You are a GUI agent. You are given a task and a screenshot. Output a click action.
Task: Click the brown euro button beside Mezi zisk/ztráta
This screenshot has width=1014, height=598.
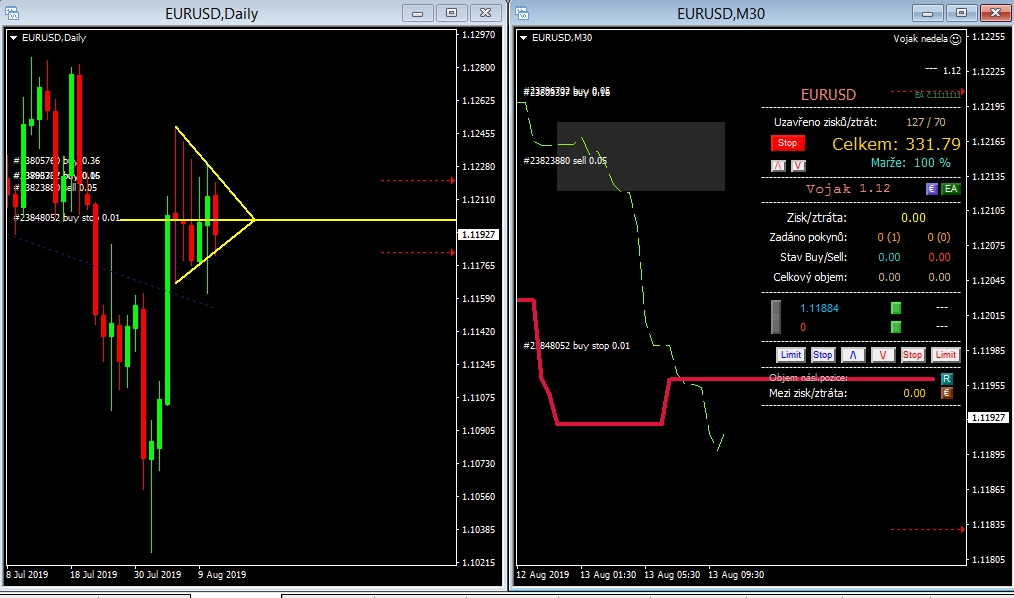click(946, 392)
